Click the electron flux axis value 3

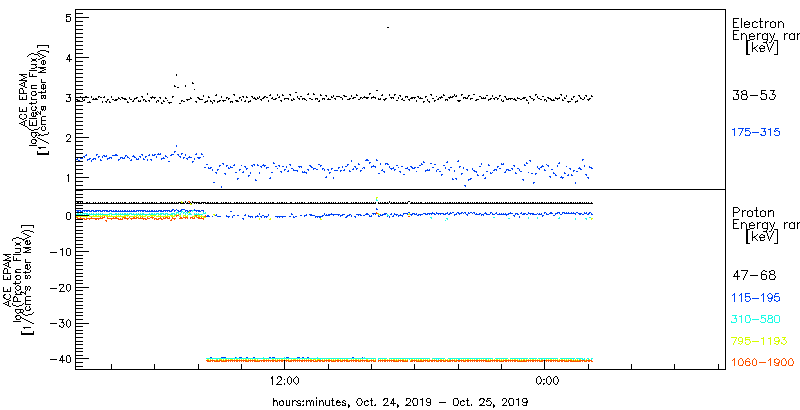click(68, 98)
